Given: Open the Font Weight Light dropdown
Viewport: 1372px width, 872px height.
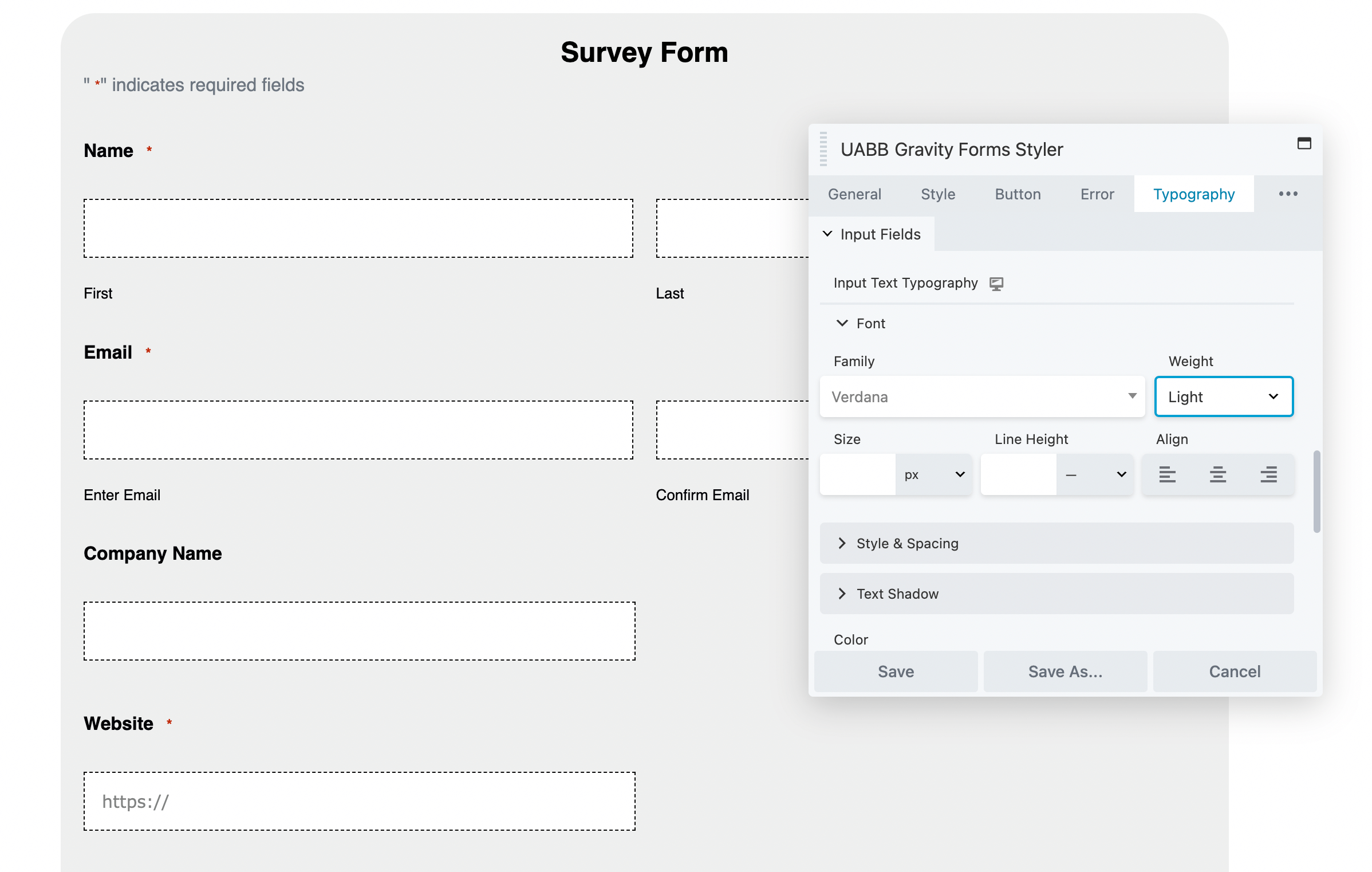Looking at the screenshot, I should pos(1224,396).
